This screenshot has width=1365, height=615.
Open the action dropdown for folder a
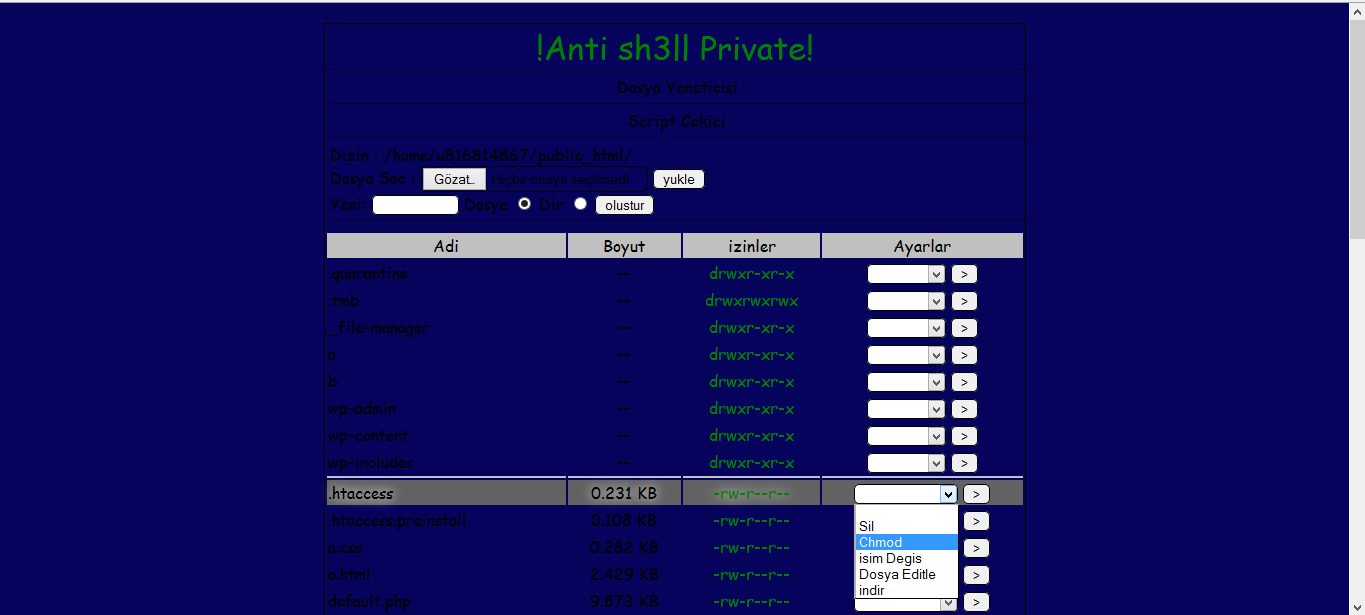tap(906, 355)
